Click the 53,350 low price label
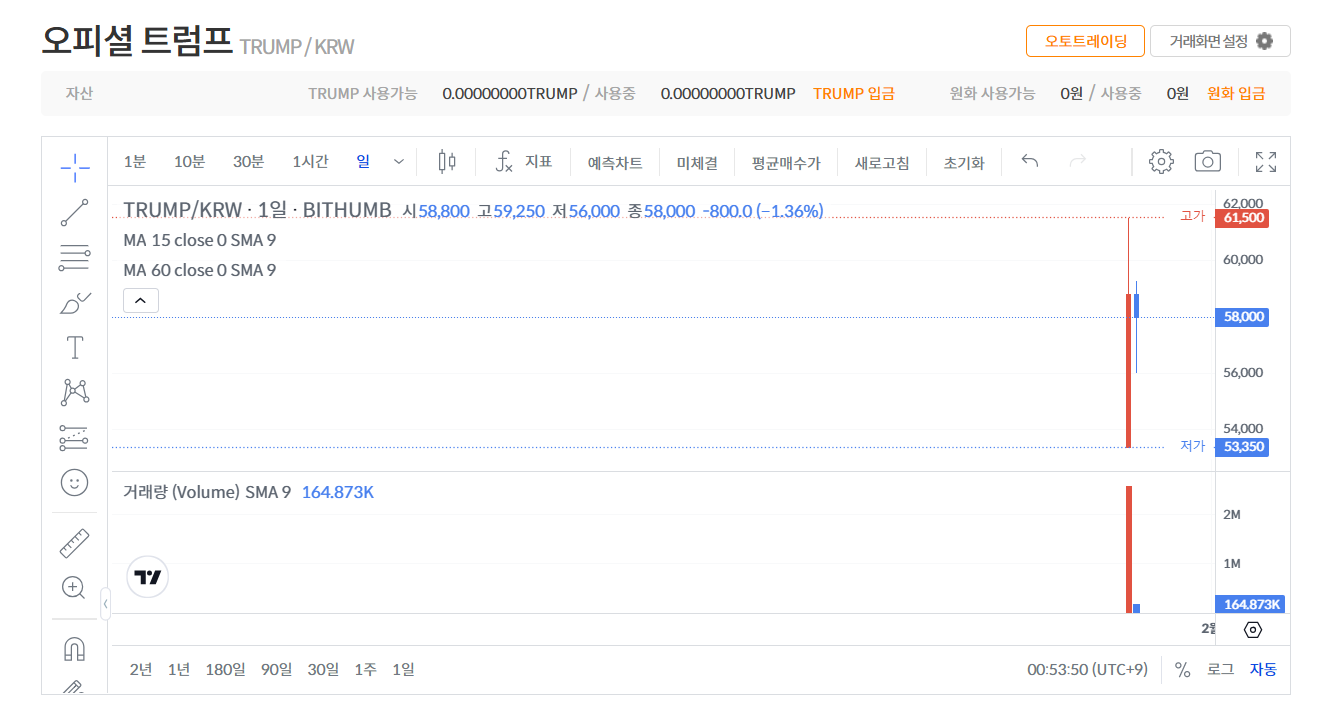The image size is (1330, 726). [1242, 447]
